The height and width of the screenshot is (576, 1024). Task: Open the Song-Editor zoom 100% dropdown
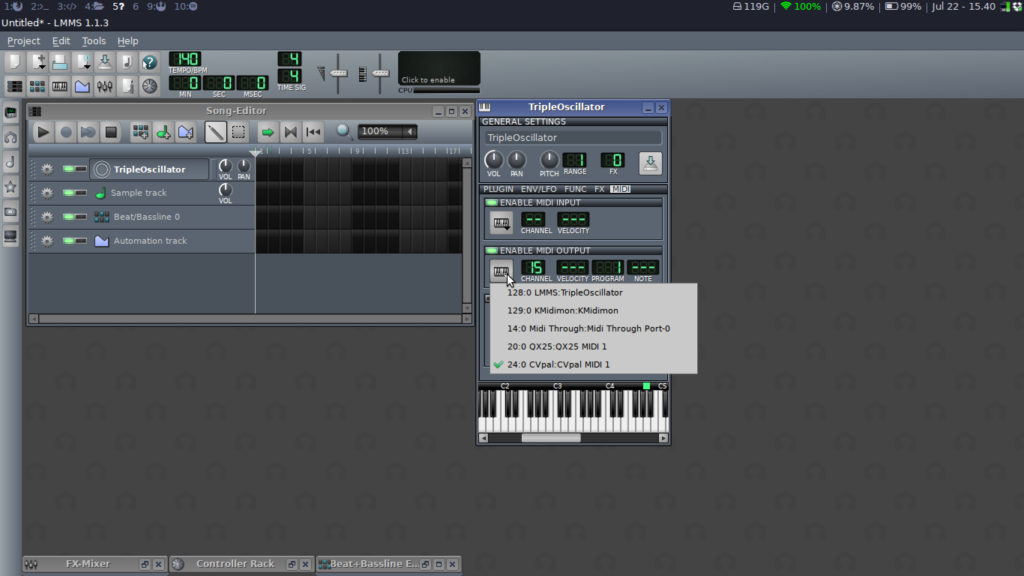(x=387, y=131)
